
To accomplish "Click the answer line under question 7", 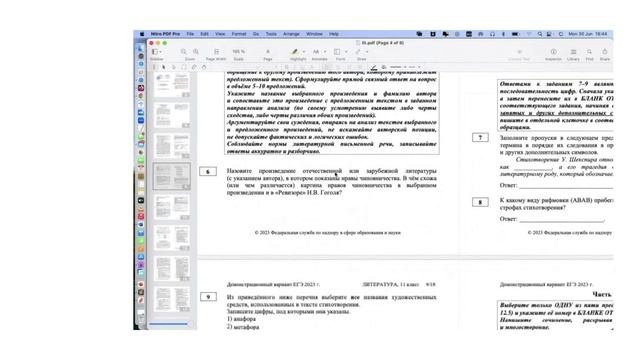I will pos(566,186).
